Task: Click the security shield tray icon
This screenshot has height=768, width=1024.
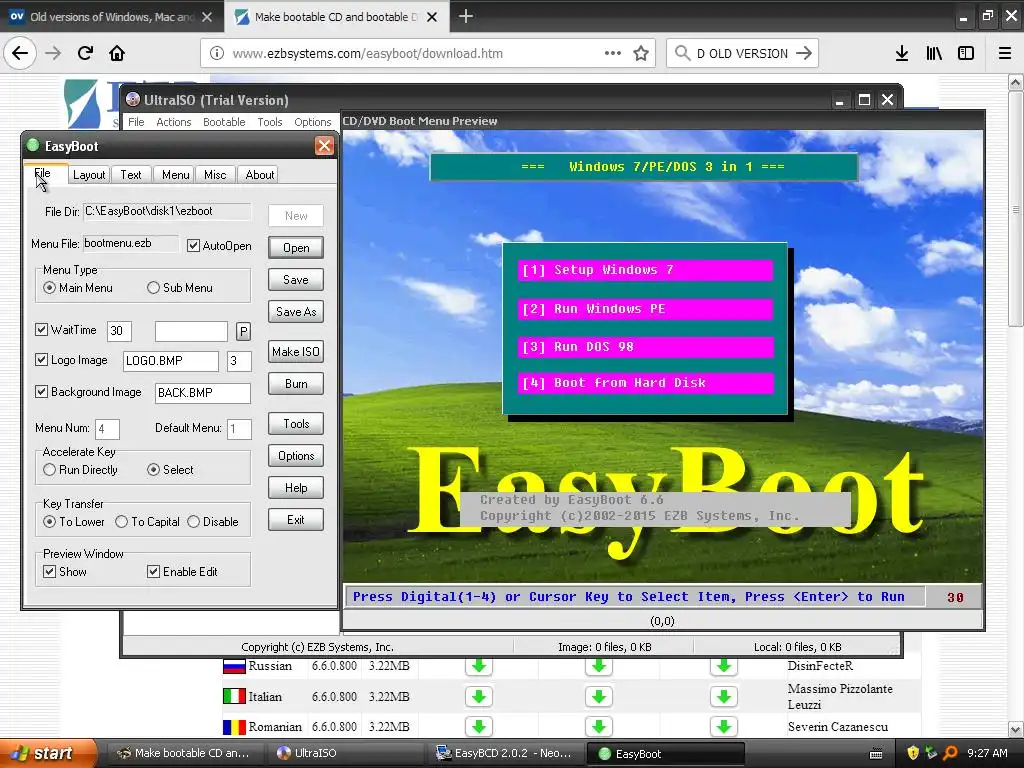Action: 913,753
